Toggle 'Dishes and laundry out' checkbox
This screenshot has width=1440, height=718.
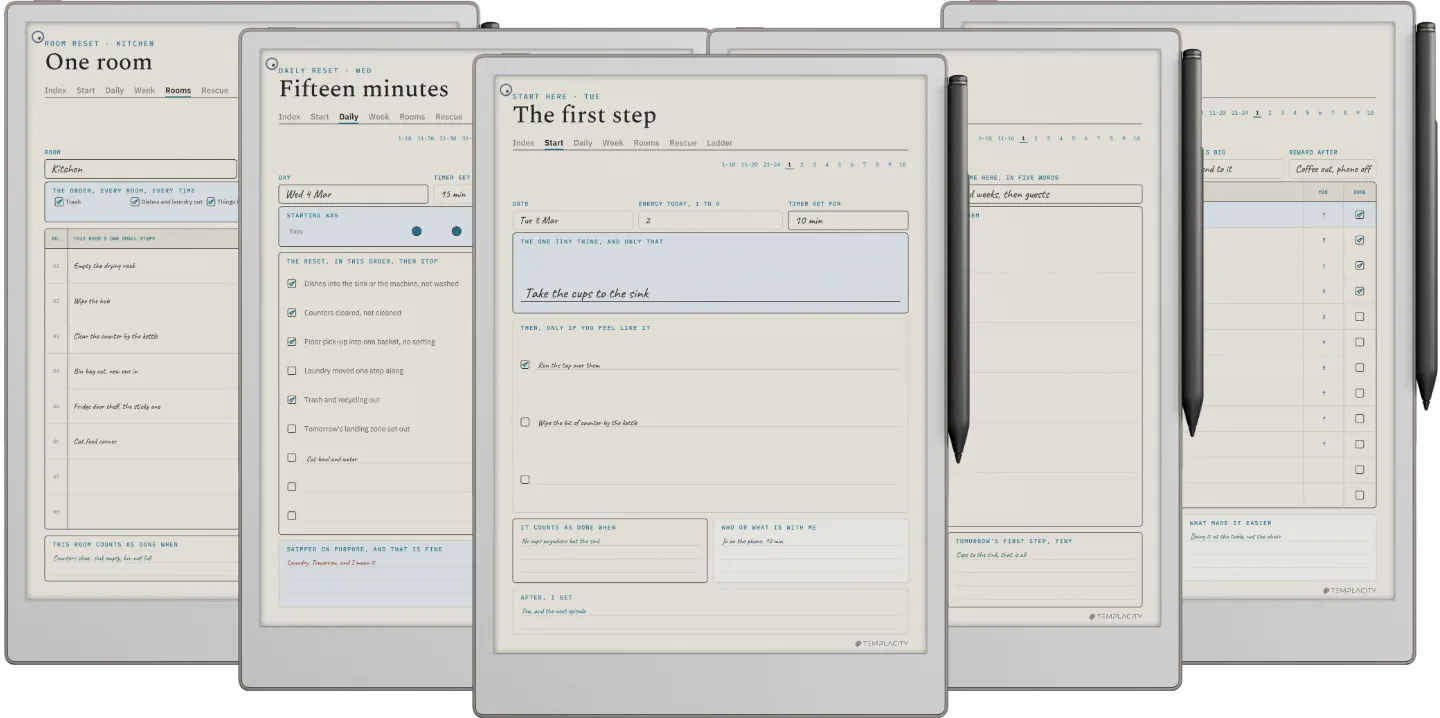[x=134, y=202]
